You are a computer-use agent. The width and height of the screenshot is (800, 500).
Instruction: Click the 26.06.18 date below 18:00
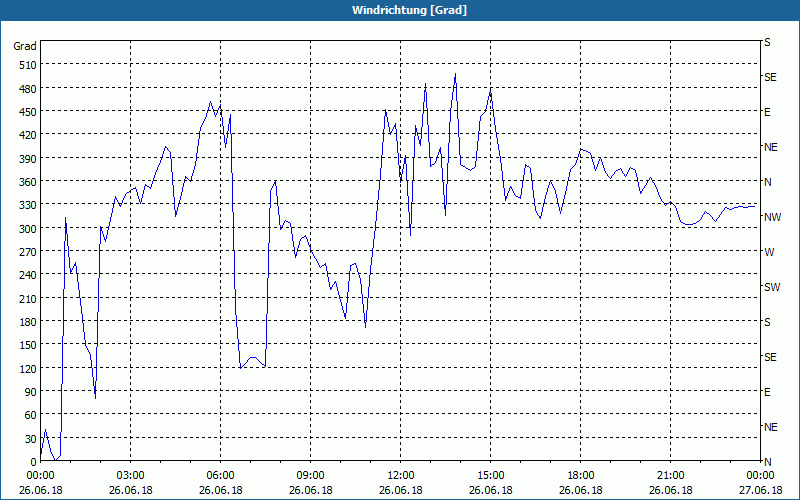click(581, 490)
